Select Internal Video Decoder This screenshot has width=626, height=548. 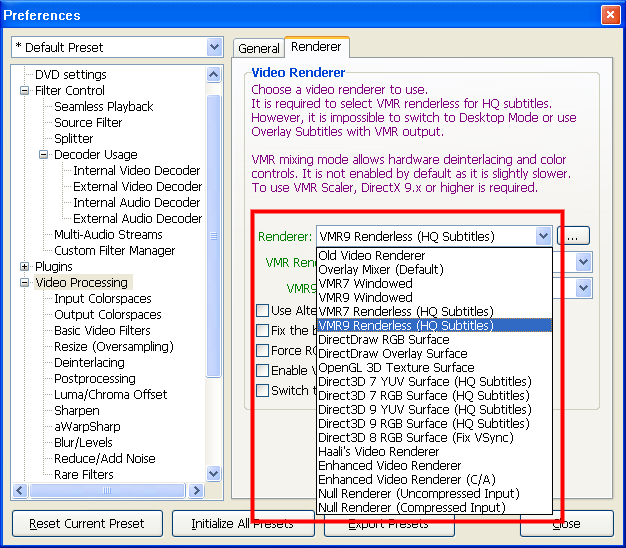pyautogui.click(x=137, y=170)
